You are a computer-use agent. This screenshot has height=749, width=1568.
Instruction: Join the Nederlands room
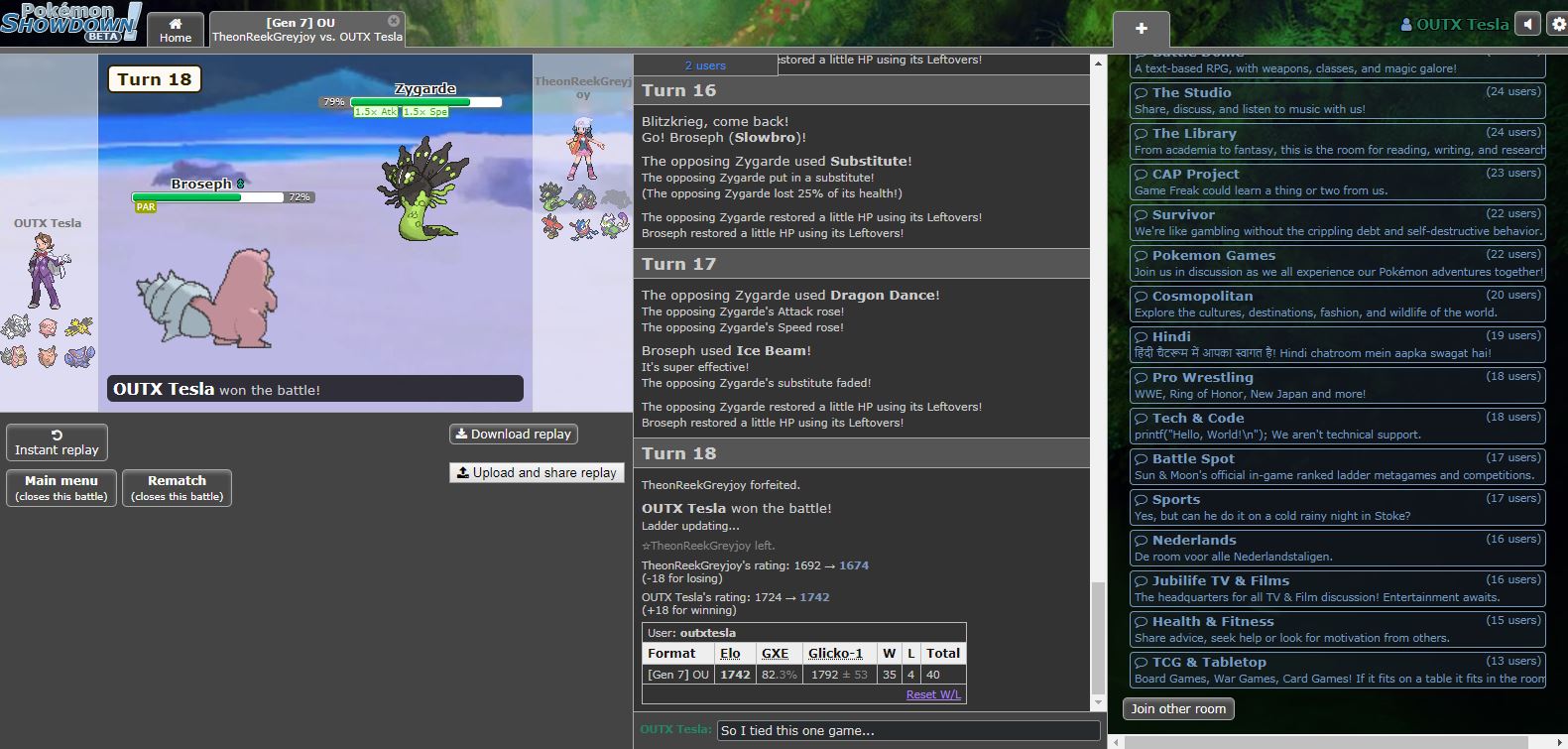(1338, 548)
